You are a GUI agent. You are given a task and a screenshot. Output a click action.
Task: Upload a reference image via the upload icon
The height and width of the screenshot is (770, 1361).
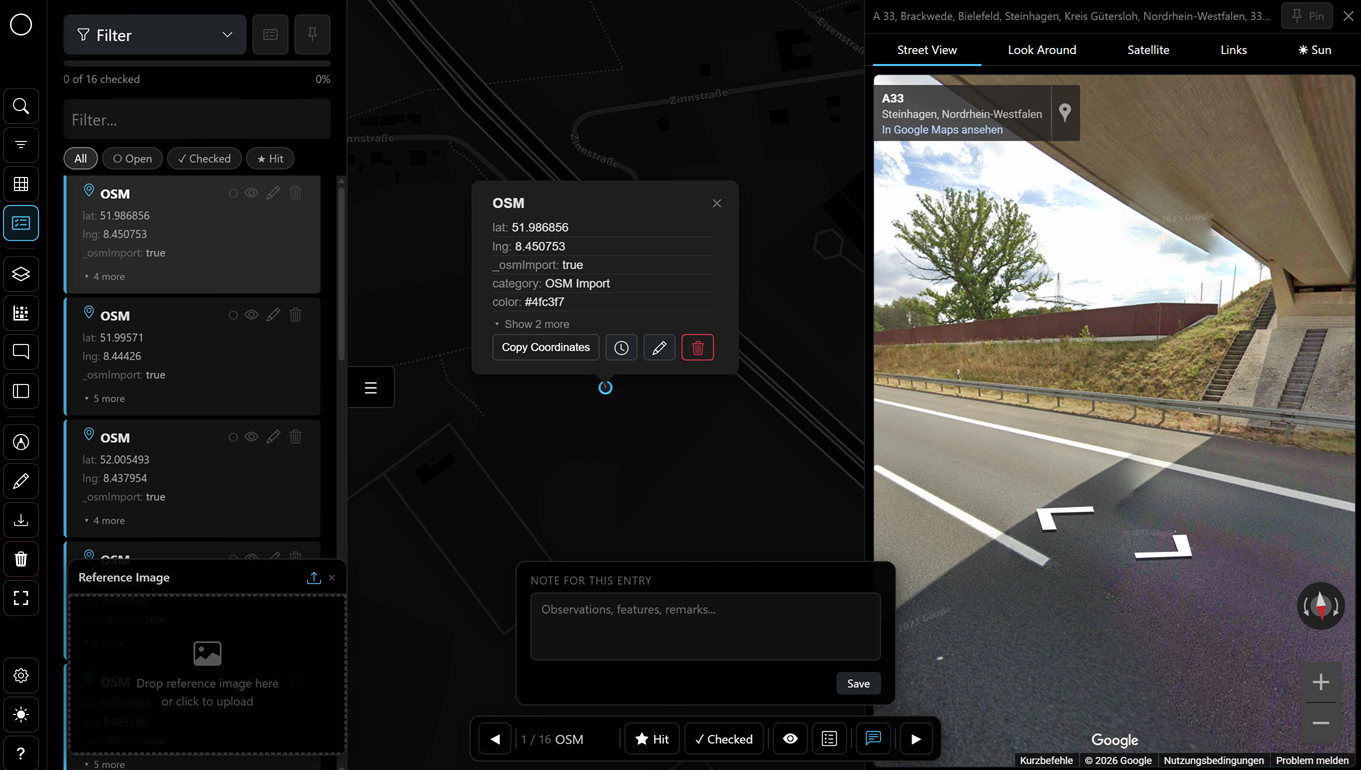coord(314,578)
